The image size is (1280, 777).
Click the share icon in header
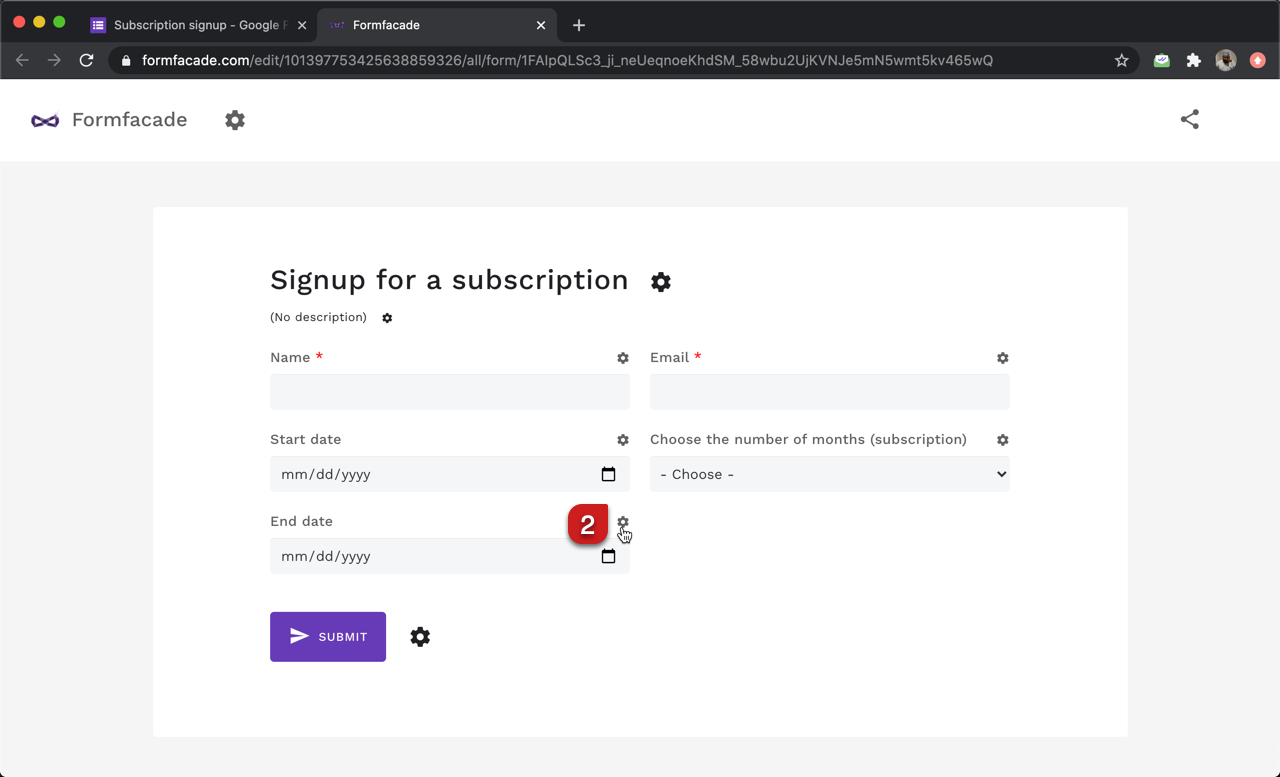pos(1190,119)
